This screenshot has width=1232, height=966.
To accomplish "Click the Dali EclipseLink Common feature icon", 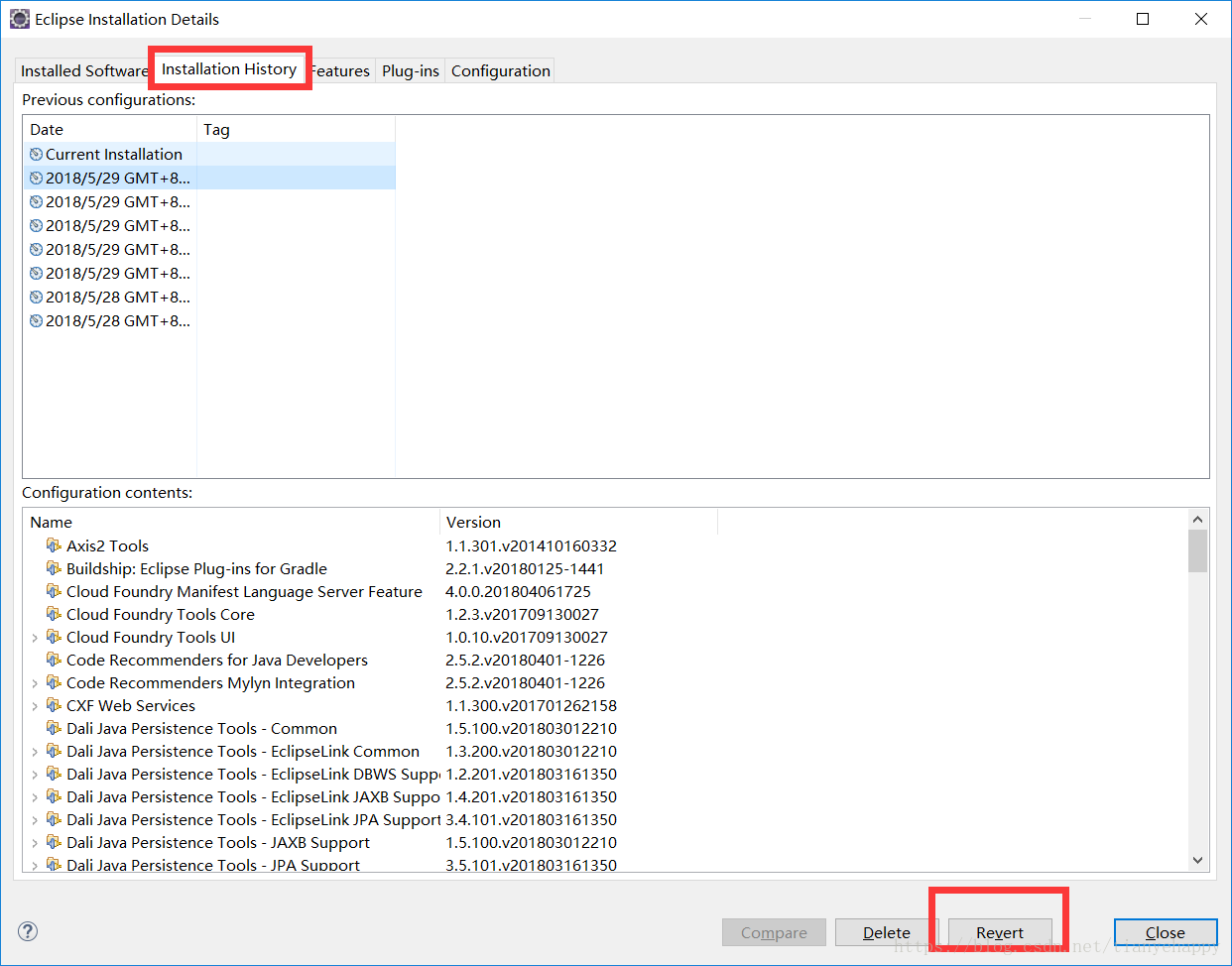I will pos(54,751).
